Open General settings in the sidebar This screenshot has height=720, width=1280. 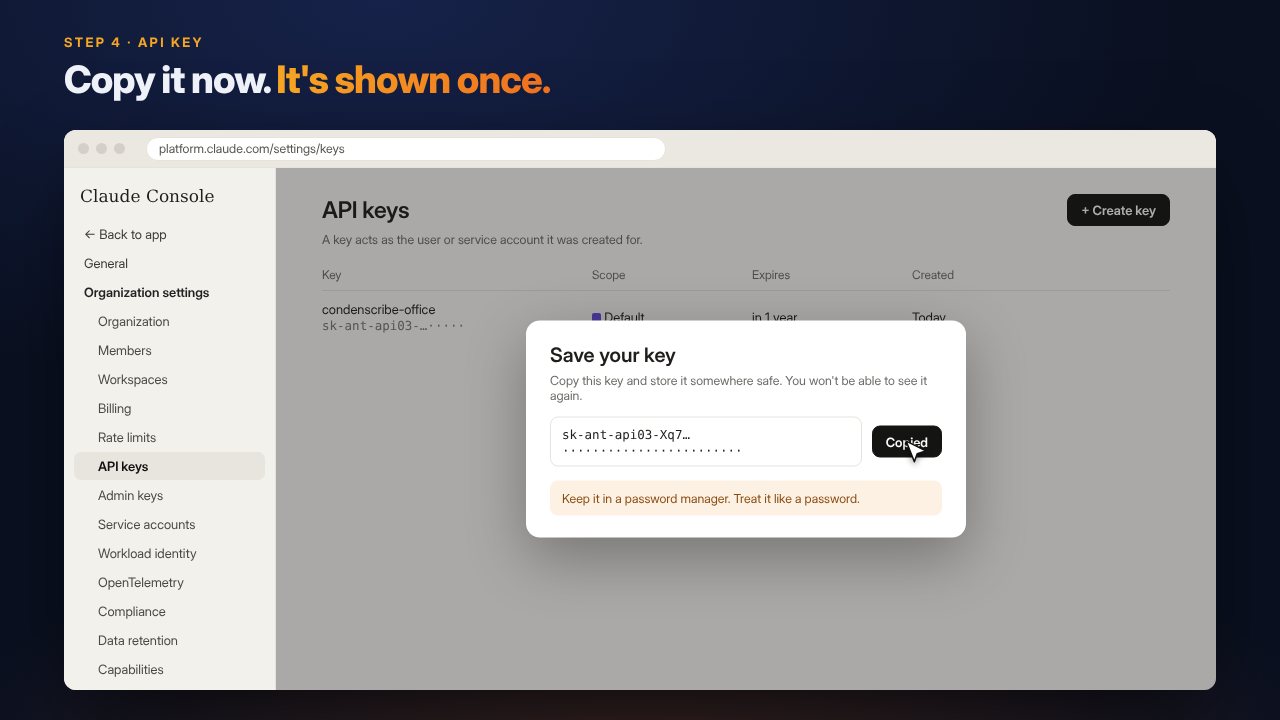point(106,263)
